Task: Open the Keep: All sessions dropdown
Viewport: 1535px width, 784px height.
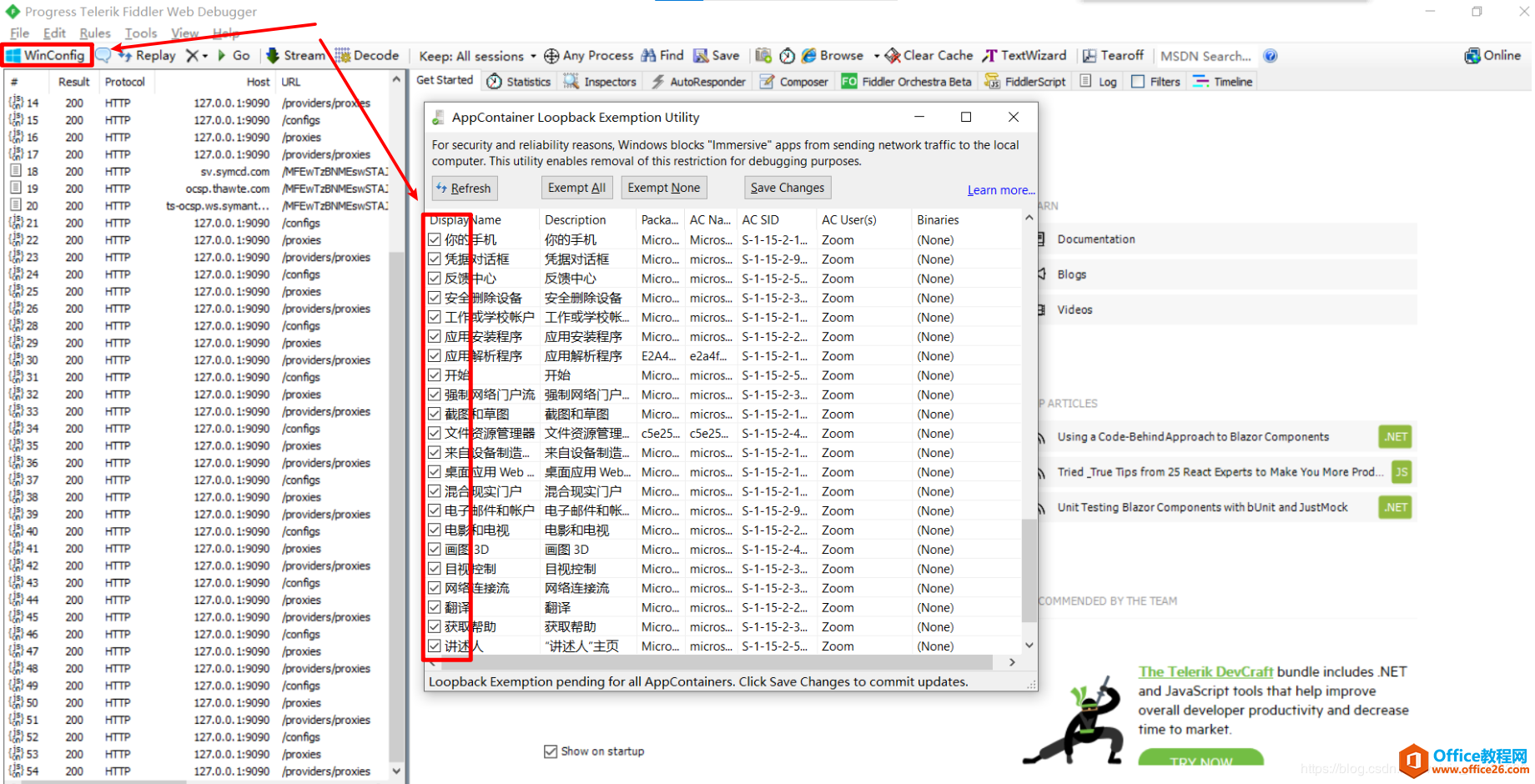Action: click(x=478, y=56)
